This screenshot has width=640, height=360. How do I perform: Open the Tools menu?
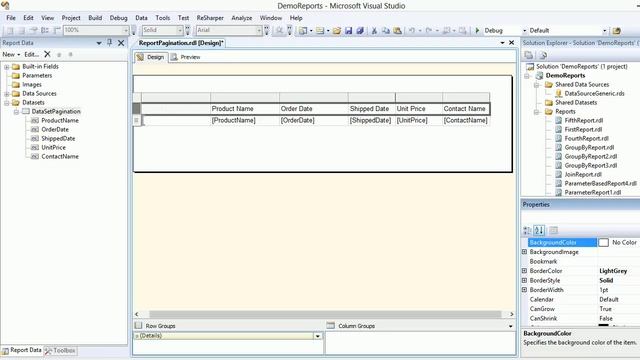point(162,18)
